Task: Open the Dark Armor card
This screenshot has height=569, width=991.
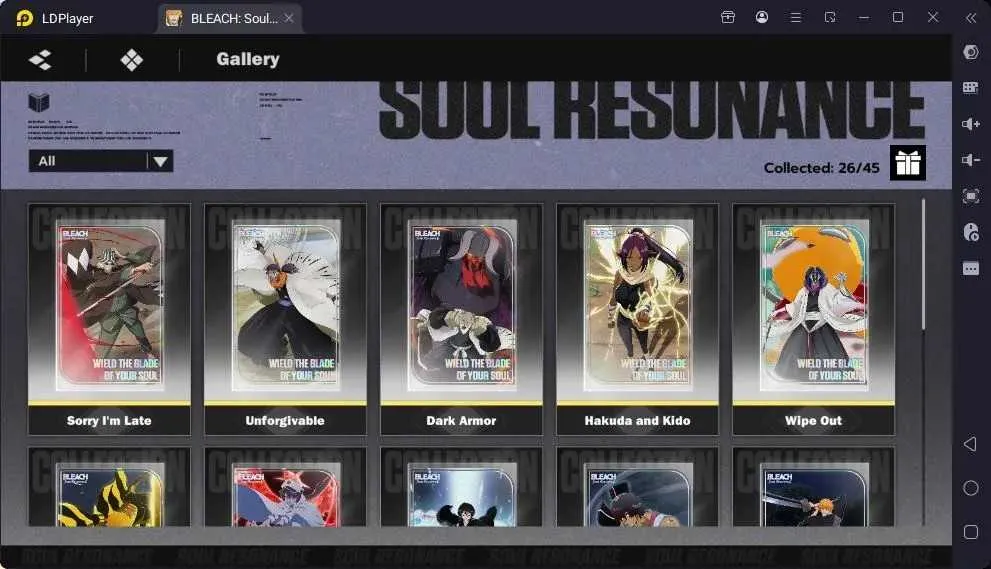Action: tap(461, 319)
